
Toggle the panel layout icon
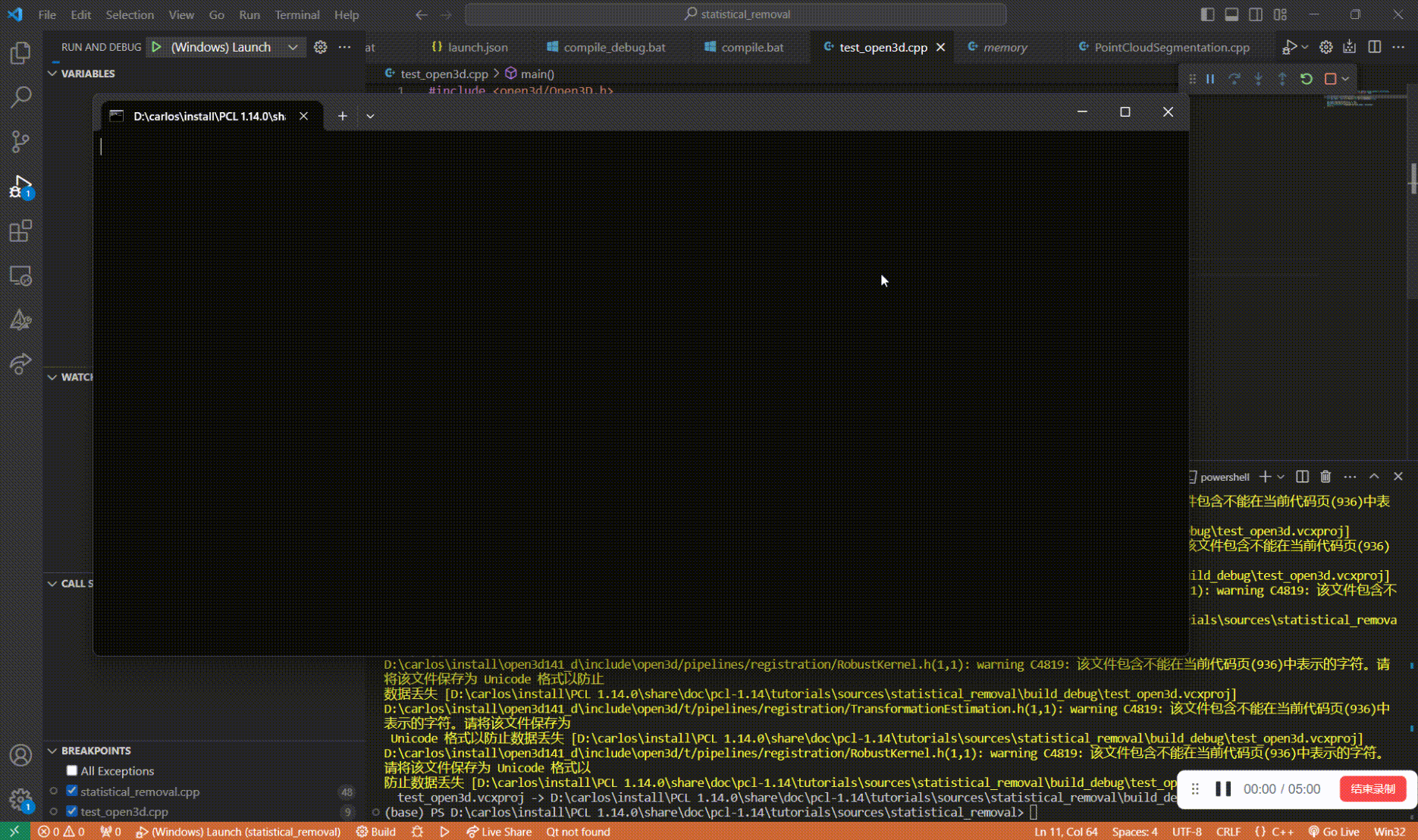(1231, 14)
